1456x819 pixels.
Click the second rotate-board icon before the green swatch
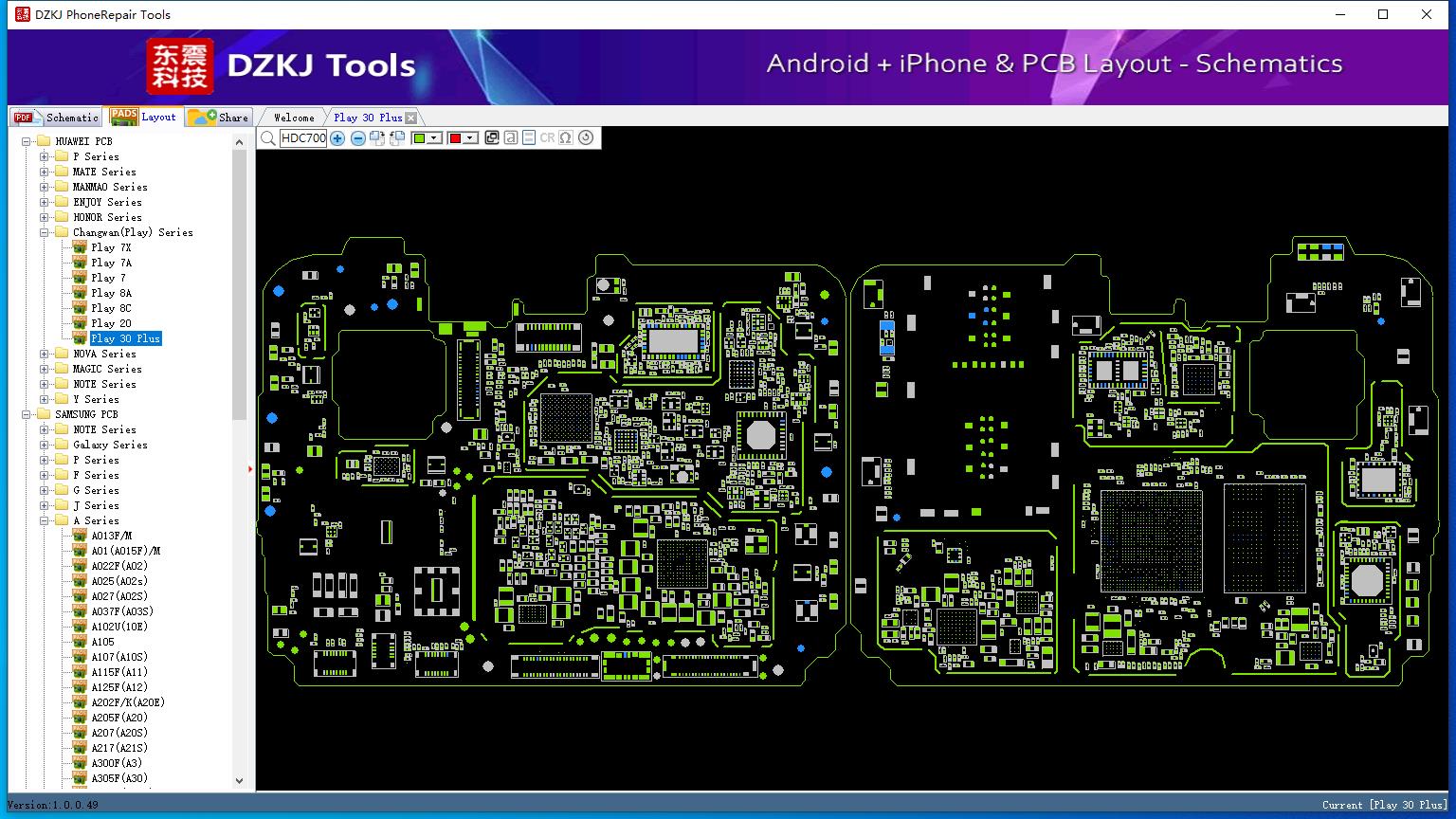397,138
